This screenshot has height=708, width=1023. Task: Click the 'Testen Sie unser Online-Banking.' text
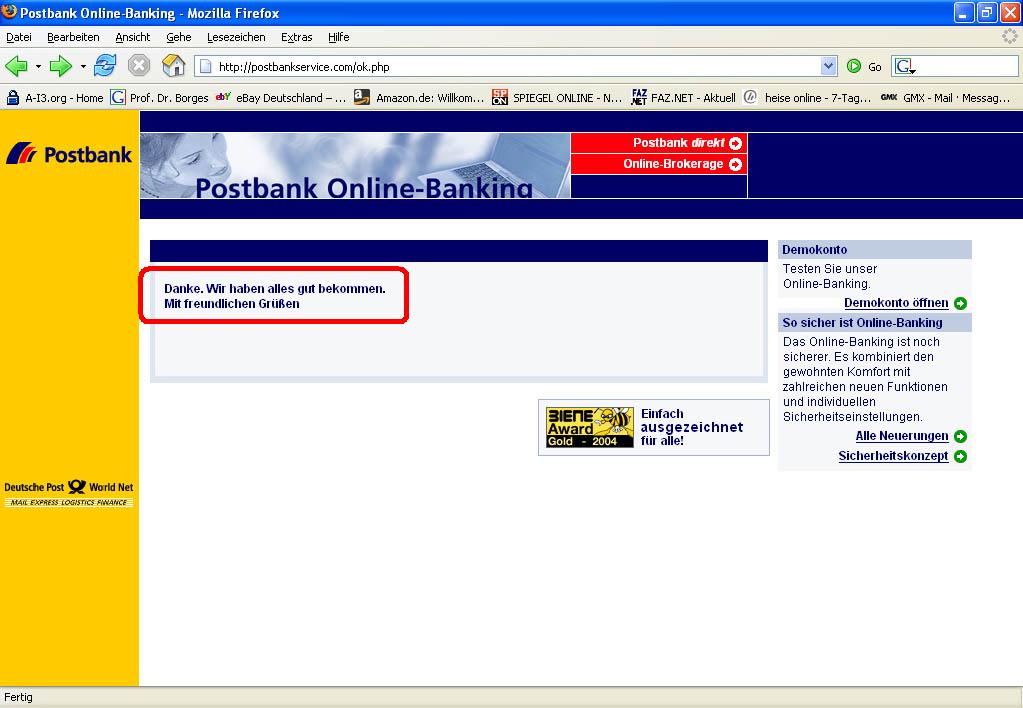pyautogui.click(x=830, y=276)
